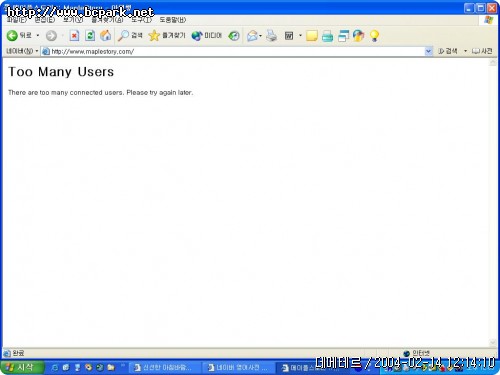Screen dimensions: 500x375
Task: Click the address bar with maplestory.com URL
Action: pyautogui.click(x=233, y=51)
